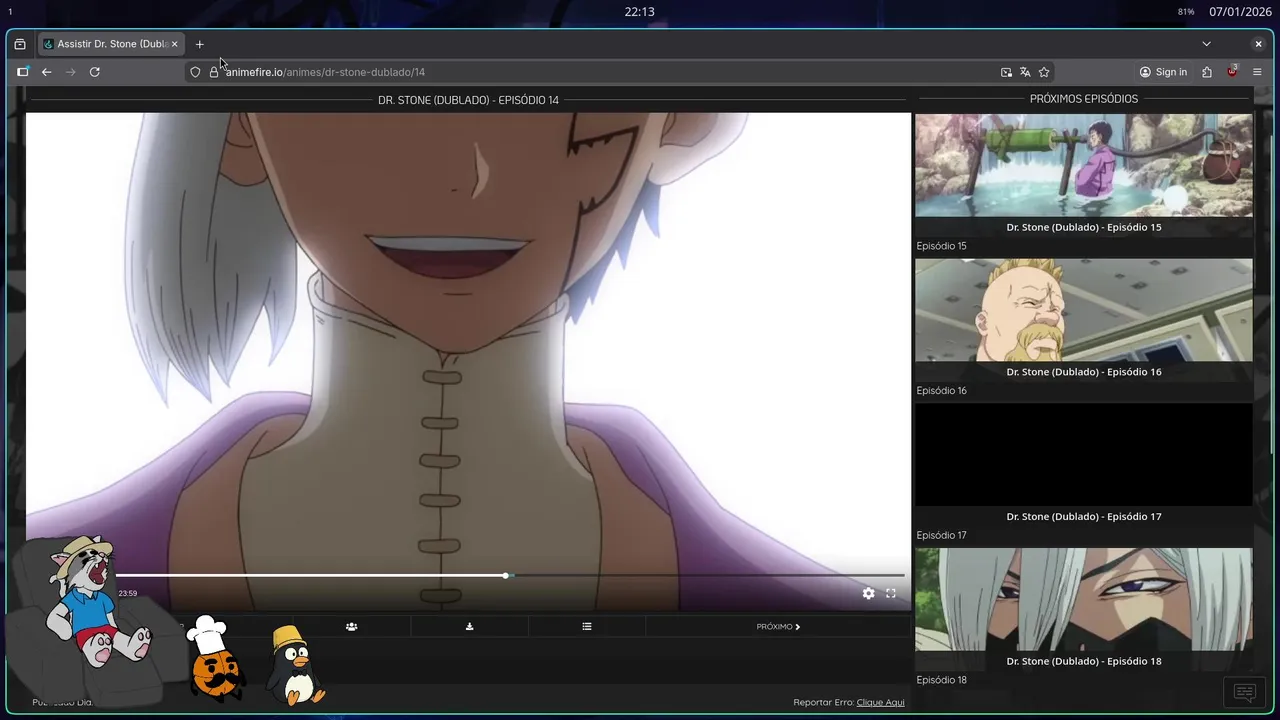Bookmark this page with the star
The height and width of the screenshot is (720, 1280).
[1044, 72]
